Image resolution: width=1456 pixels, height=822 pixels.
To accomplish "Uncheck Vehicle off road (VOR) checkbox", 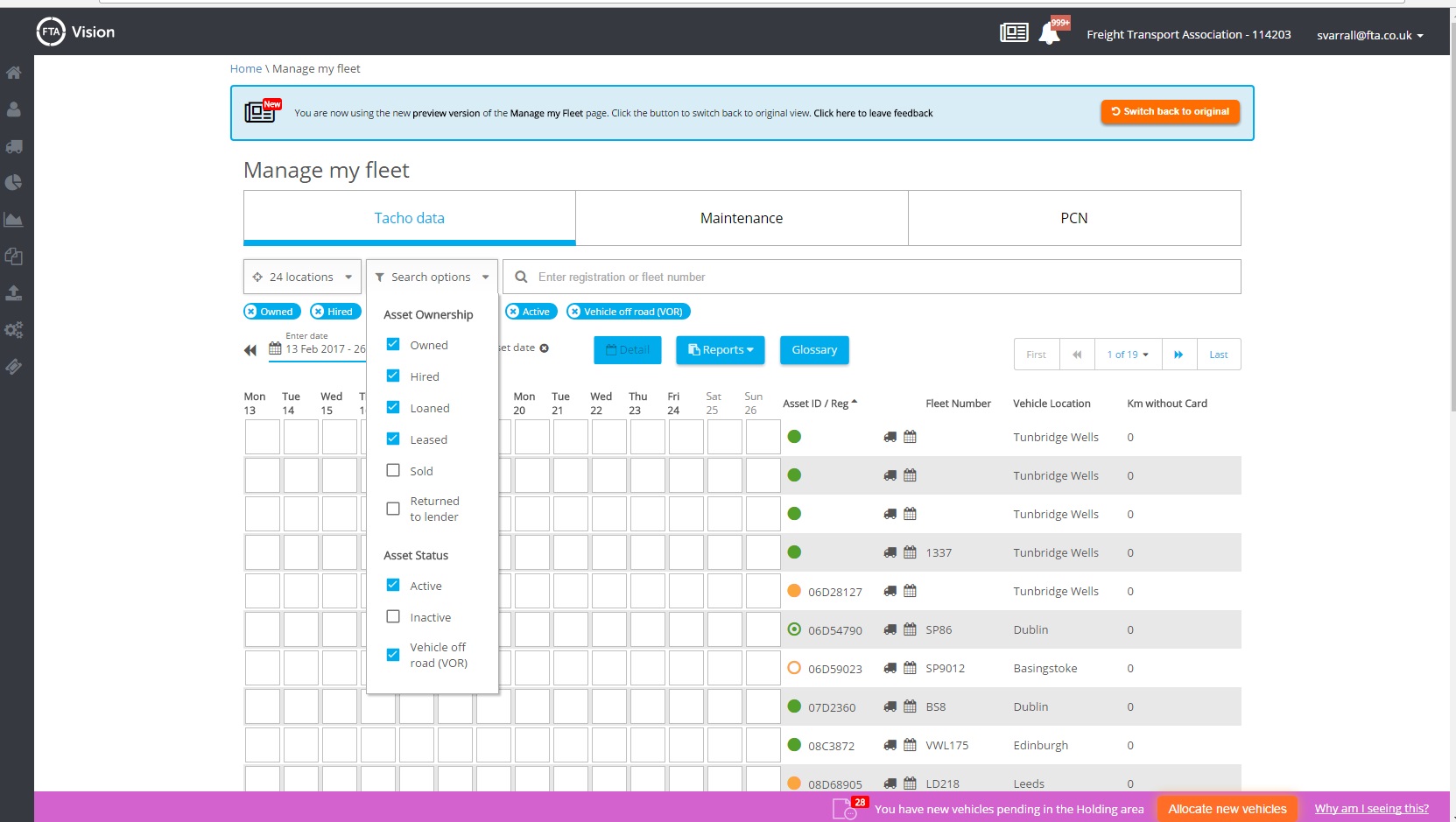I will point(393,654).
